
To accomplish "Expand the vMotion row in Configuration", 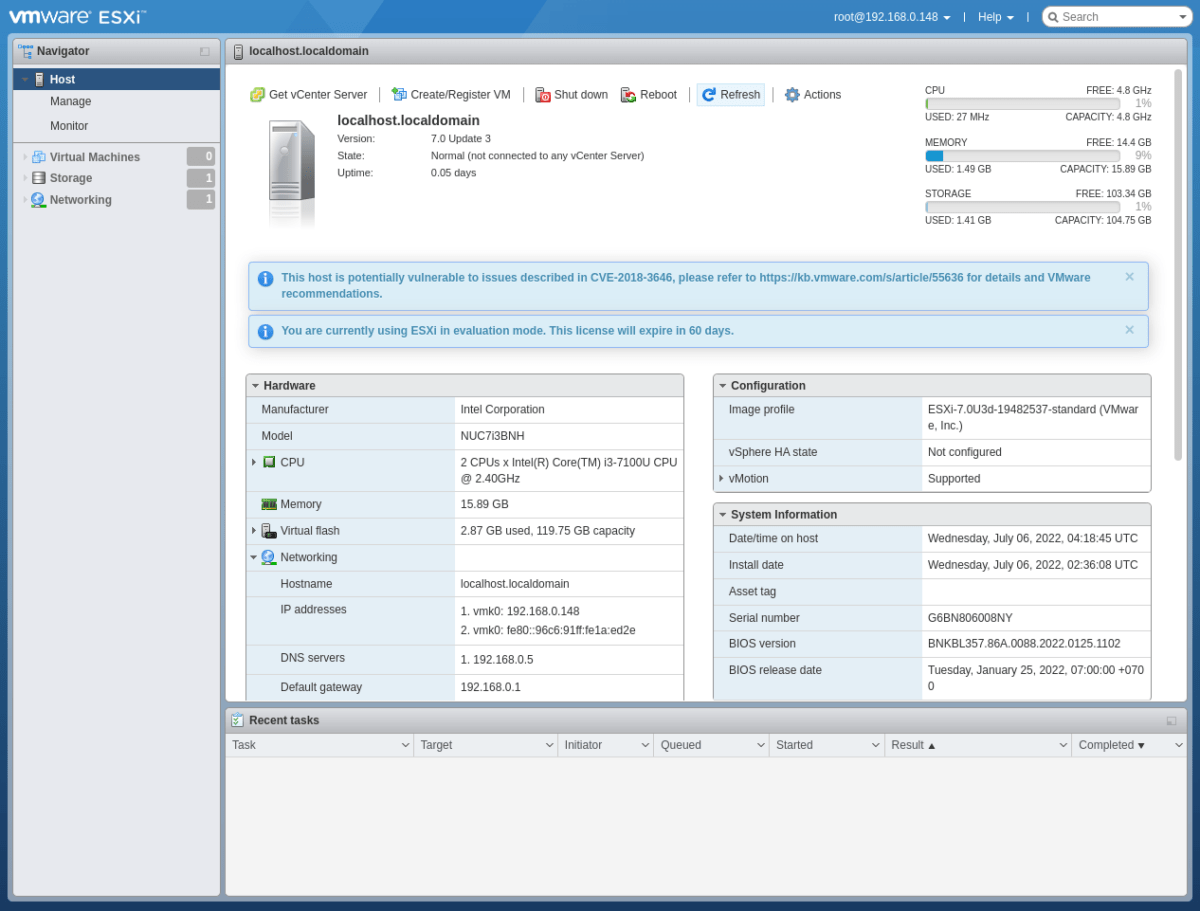I will click(722, 478).
